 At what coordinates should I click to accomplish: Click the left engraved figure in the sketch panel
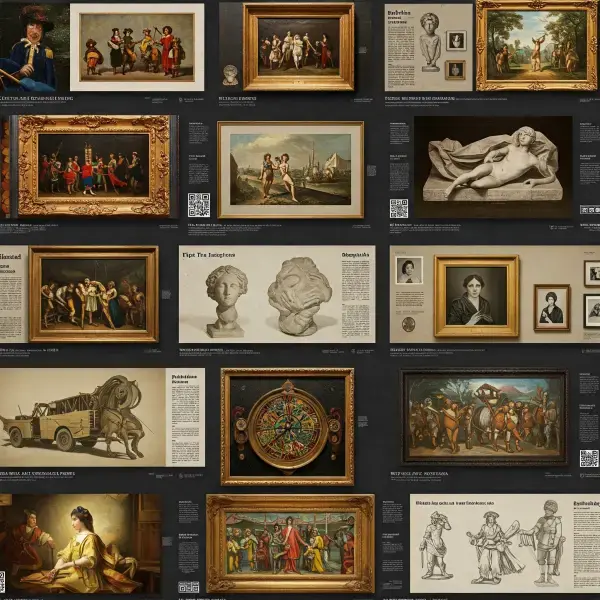point(434,545)
